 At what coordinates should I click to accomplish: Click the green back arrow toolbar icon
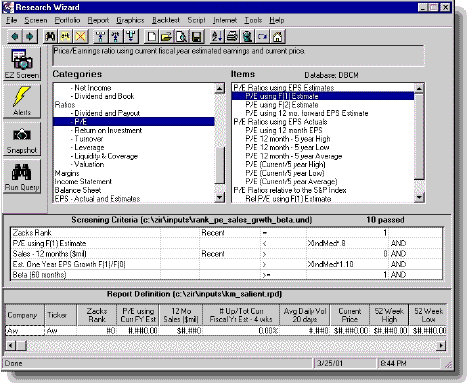coord(14,36)
